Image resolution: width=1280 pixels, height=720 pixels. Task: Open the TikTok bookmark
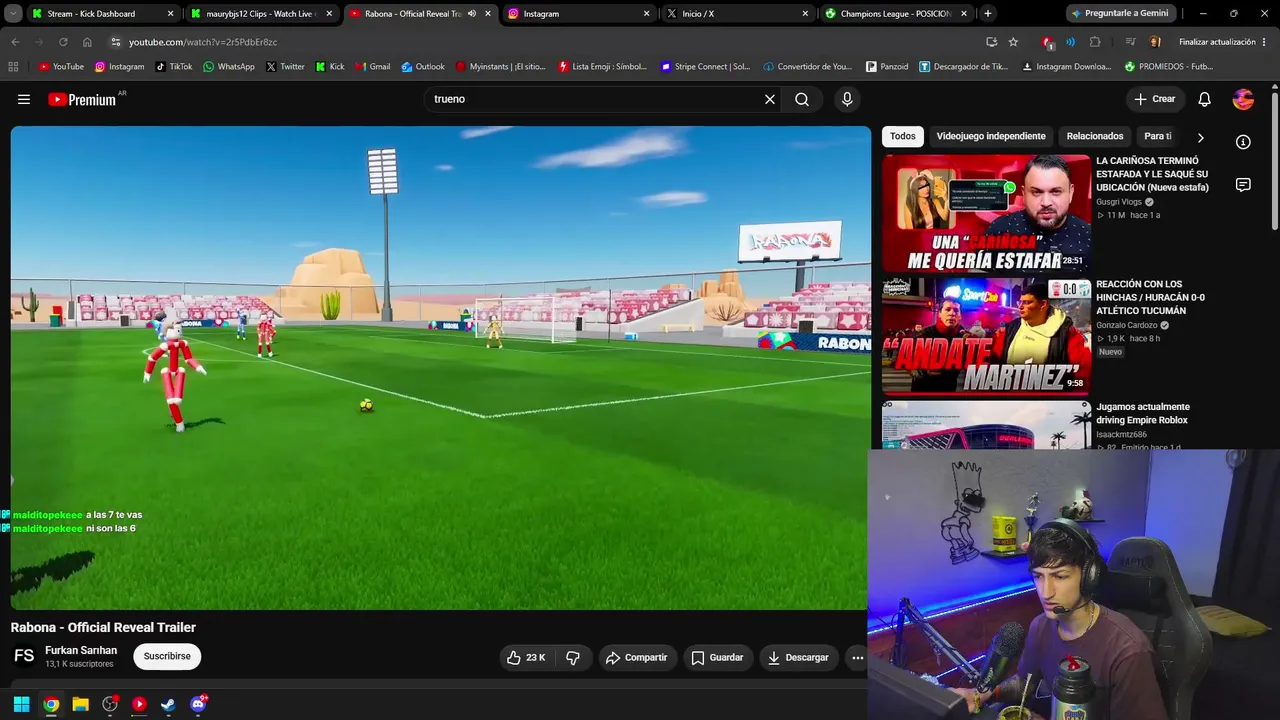173,67
